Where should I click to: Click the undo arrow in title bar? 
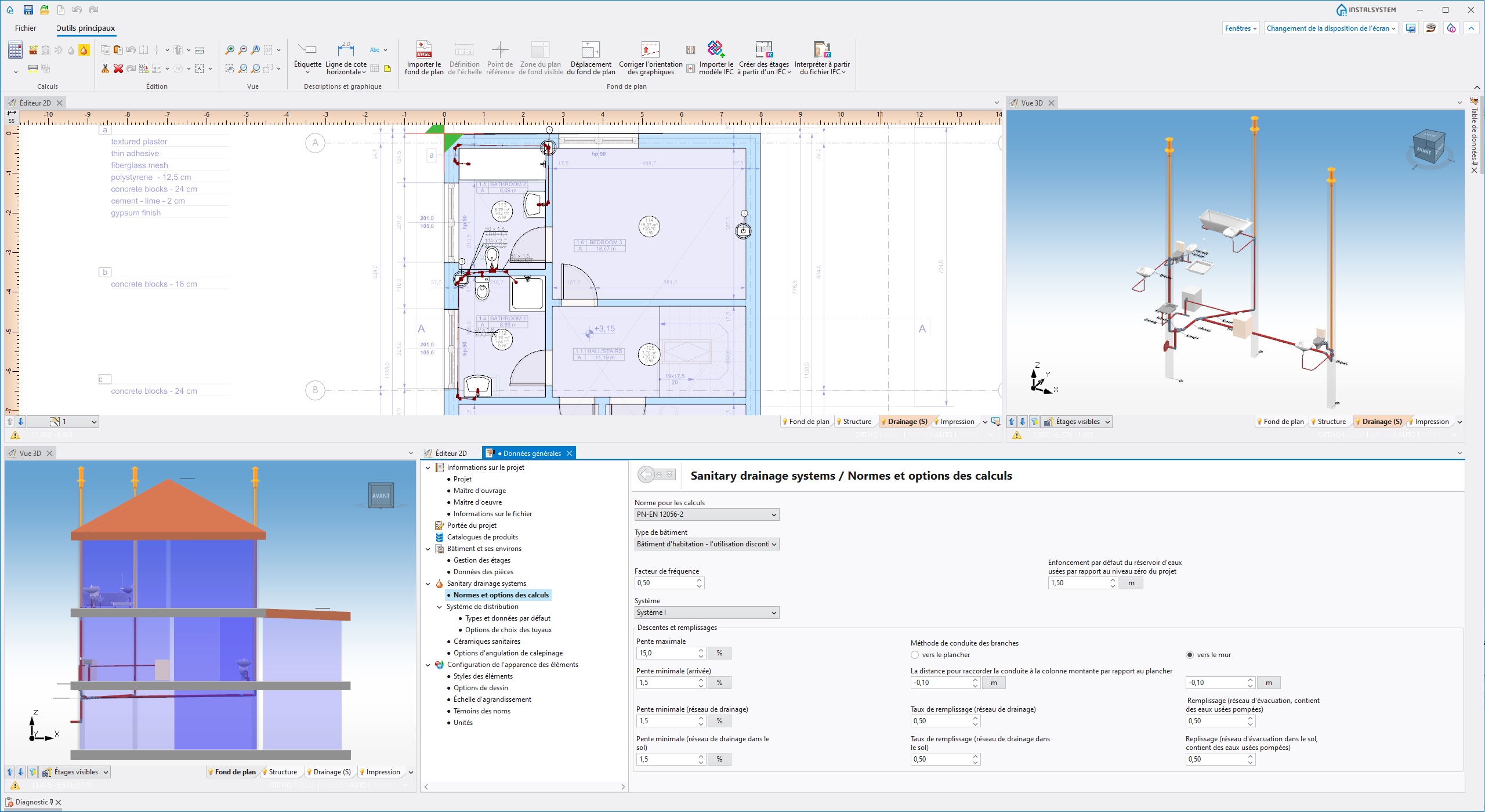77,10
